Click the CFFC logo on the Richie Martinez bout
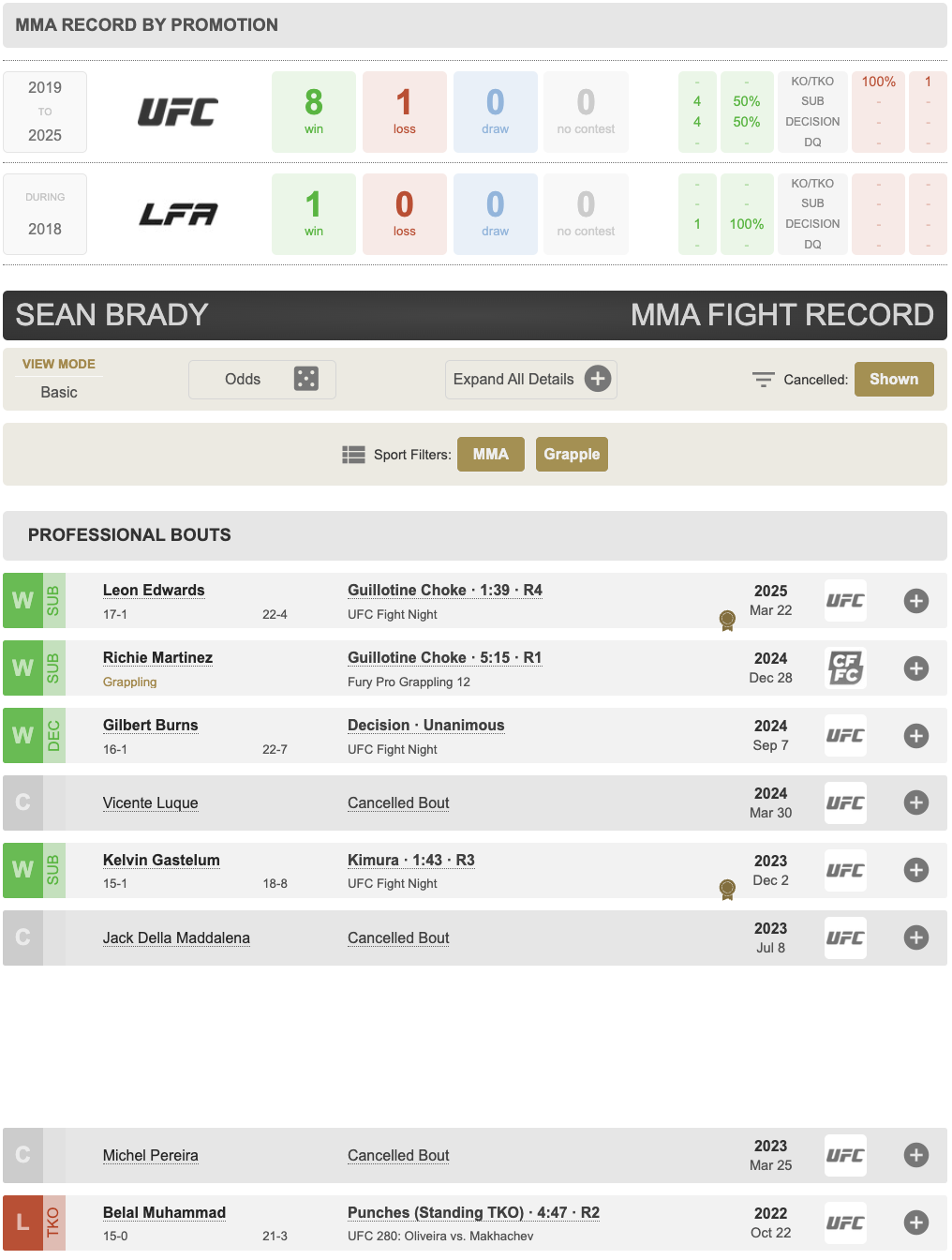The image size is (952, 1260). [845, 667]
